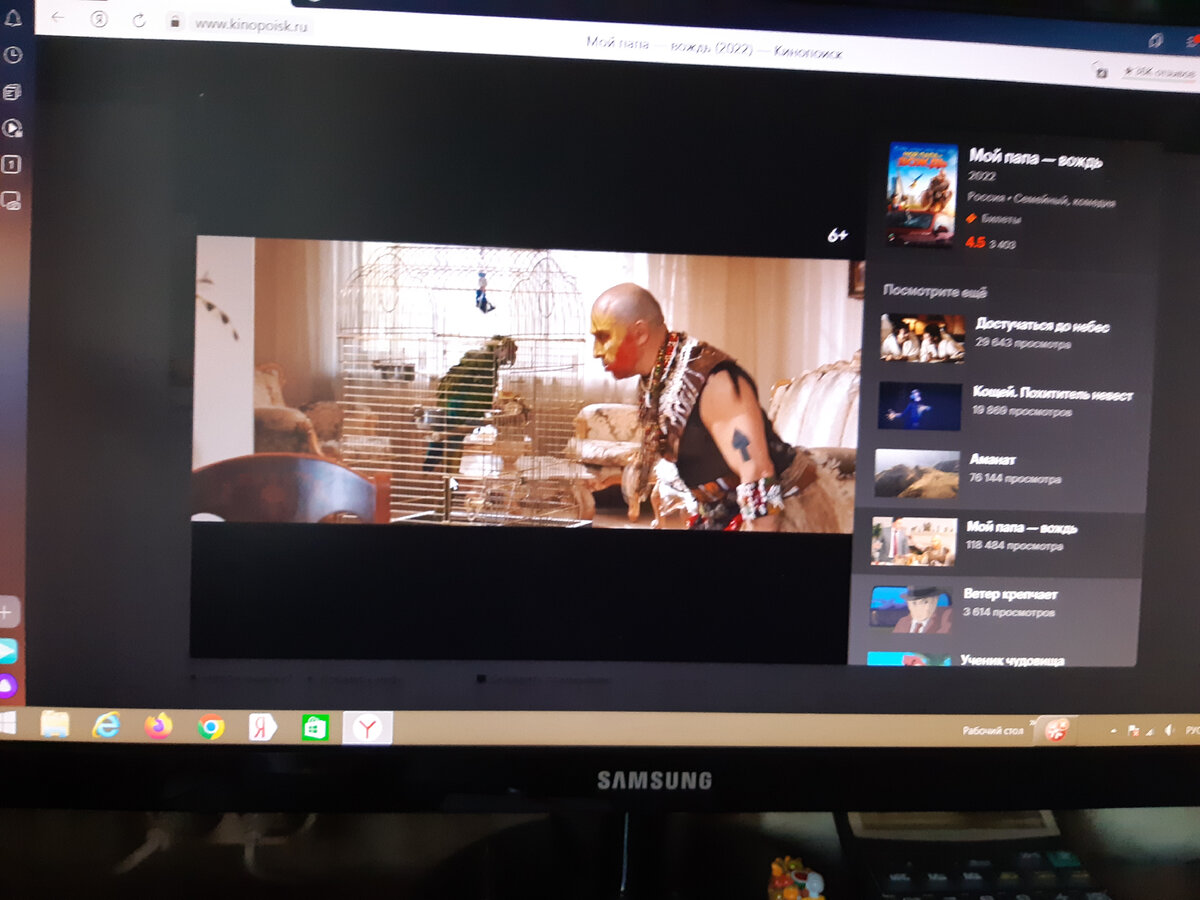The image size is (1200, 900).
Task: Launch Google Chrome from taskbar
Action: 211,727
